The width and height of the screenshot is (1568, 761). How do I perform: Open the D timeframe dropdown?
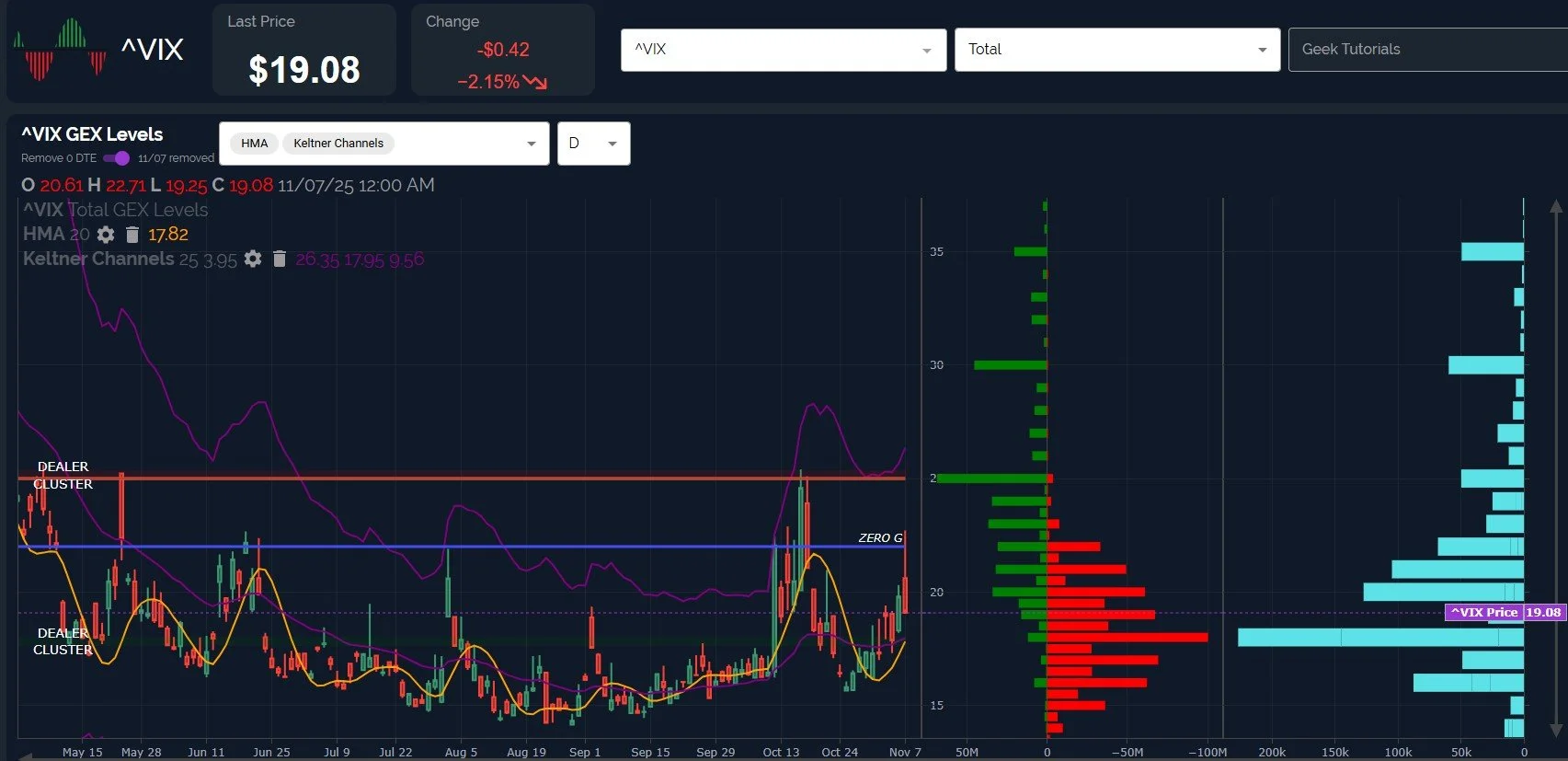(594, 144)
